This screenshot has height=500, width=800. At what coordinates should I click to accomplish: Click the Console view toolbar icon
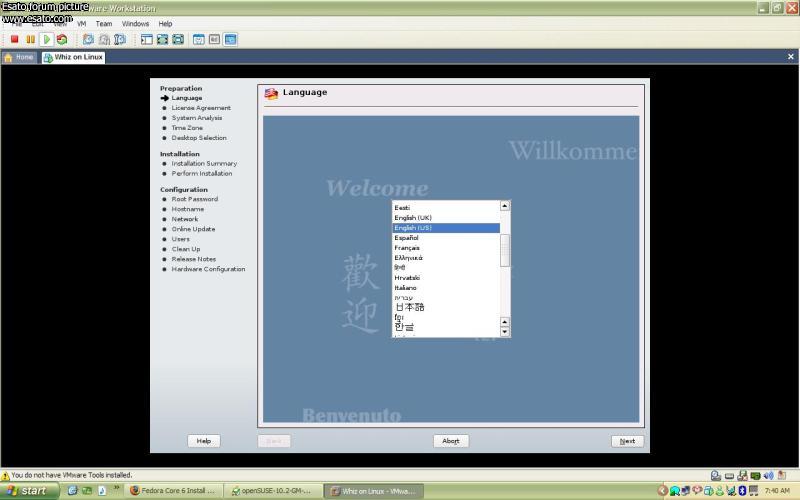(231, 39)
